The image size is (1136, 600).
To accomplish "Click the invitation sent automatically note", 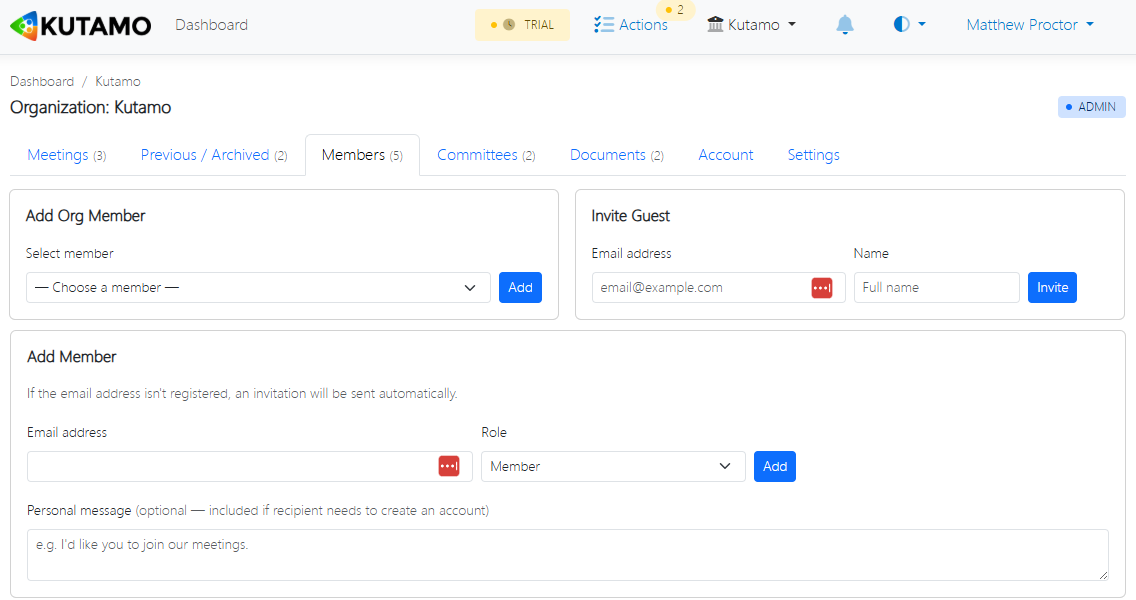I will (242, 393).
